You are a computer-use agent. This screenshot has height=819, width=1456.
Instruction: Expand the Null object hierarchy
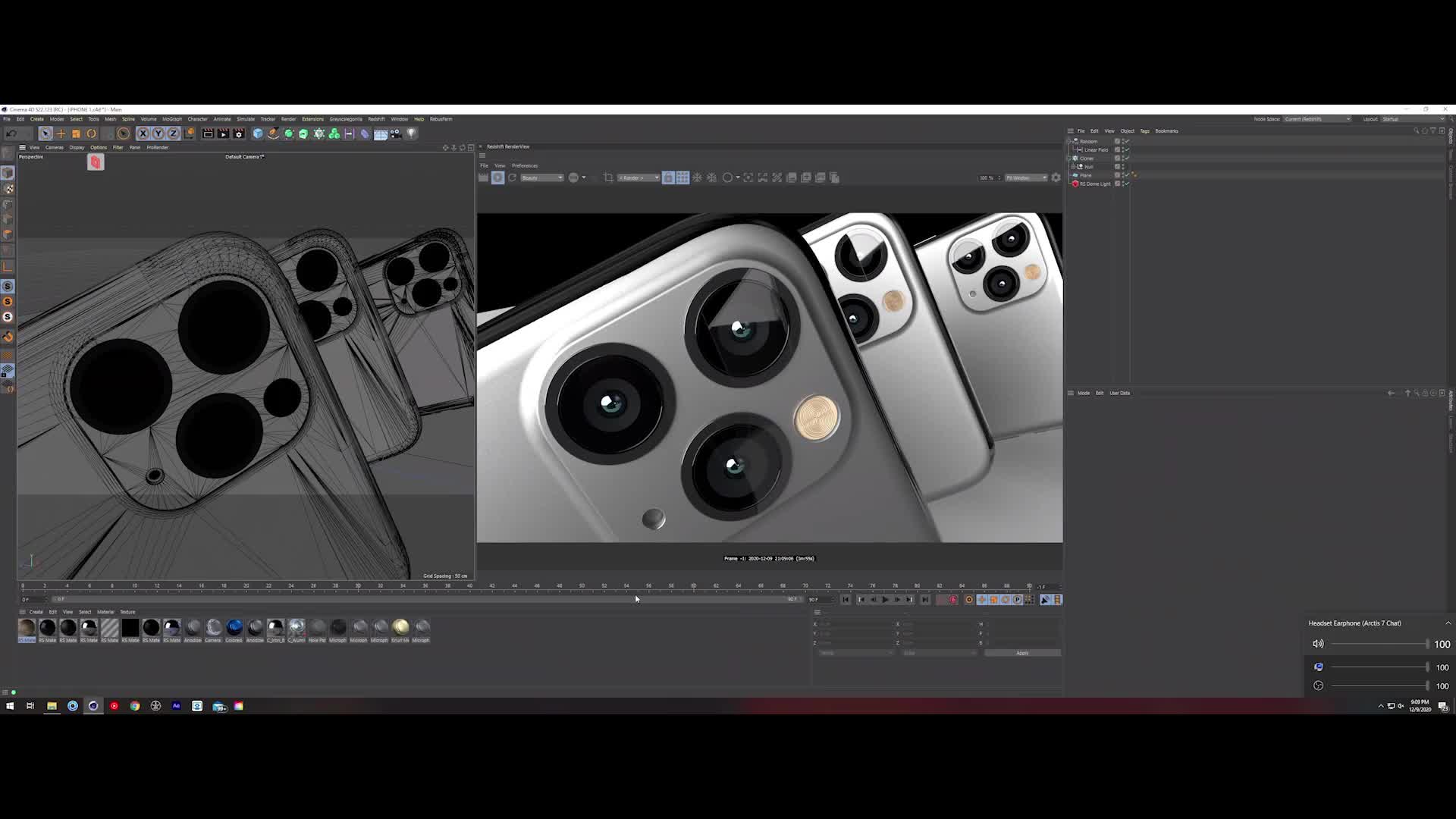tap(1074, 167)
